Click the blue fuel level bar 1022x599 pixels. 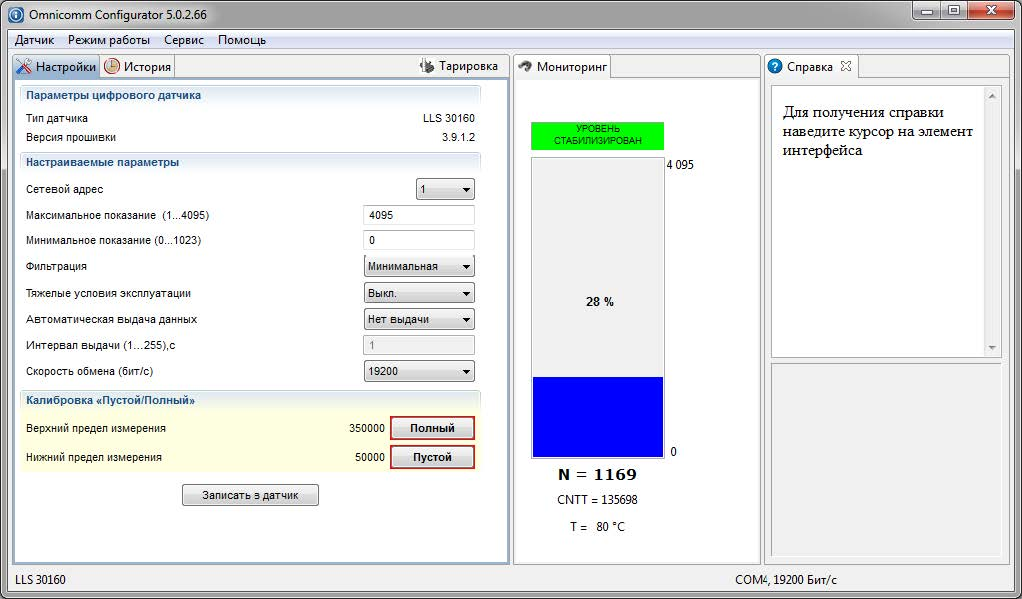coord(598,417)
